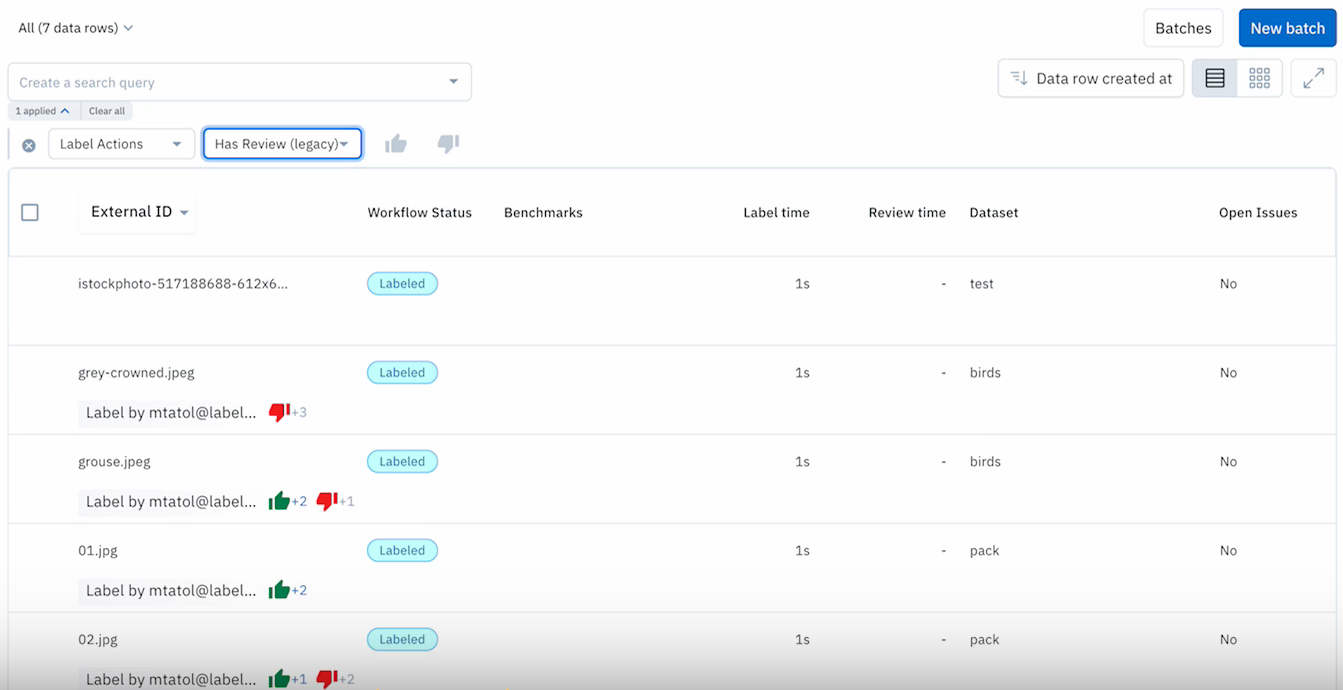
Task: Click red thumbs down on 02.jpg row
Action: [327, 679]
